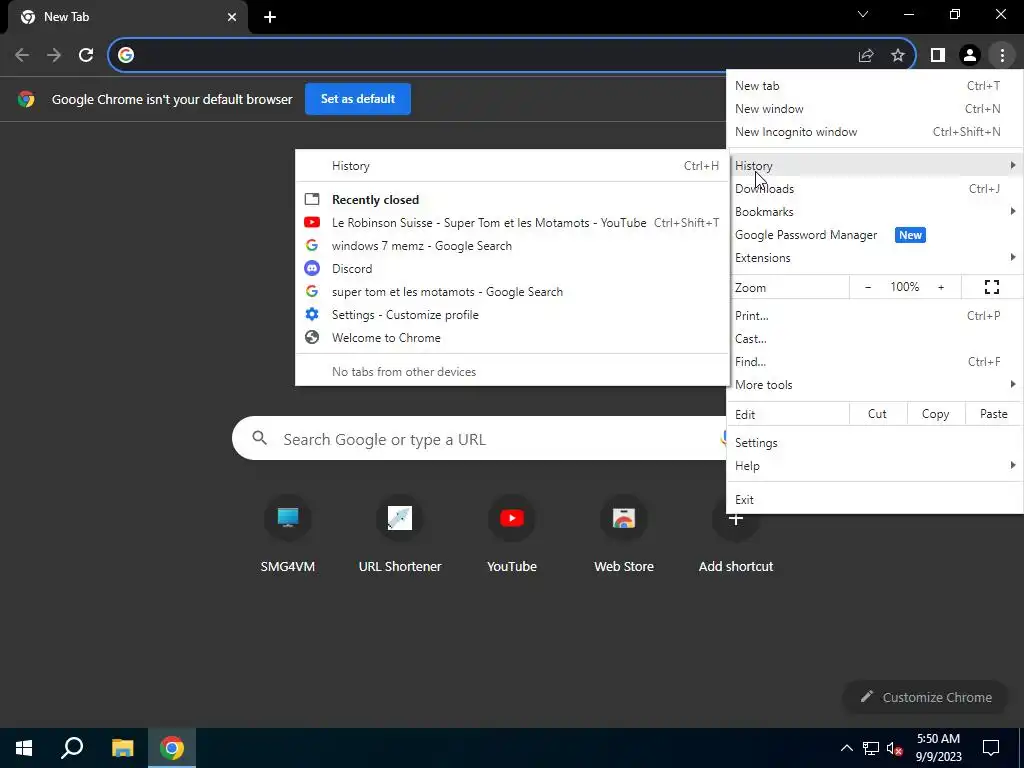The width and height of the screenshot is (1024, 768).
Task: Open the YouTube shortcut tile
Action: [x=512, y=518]
